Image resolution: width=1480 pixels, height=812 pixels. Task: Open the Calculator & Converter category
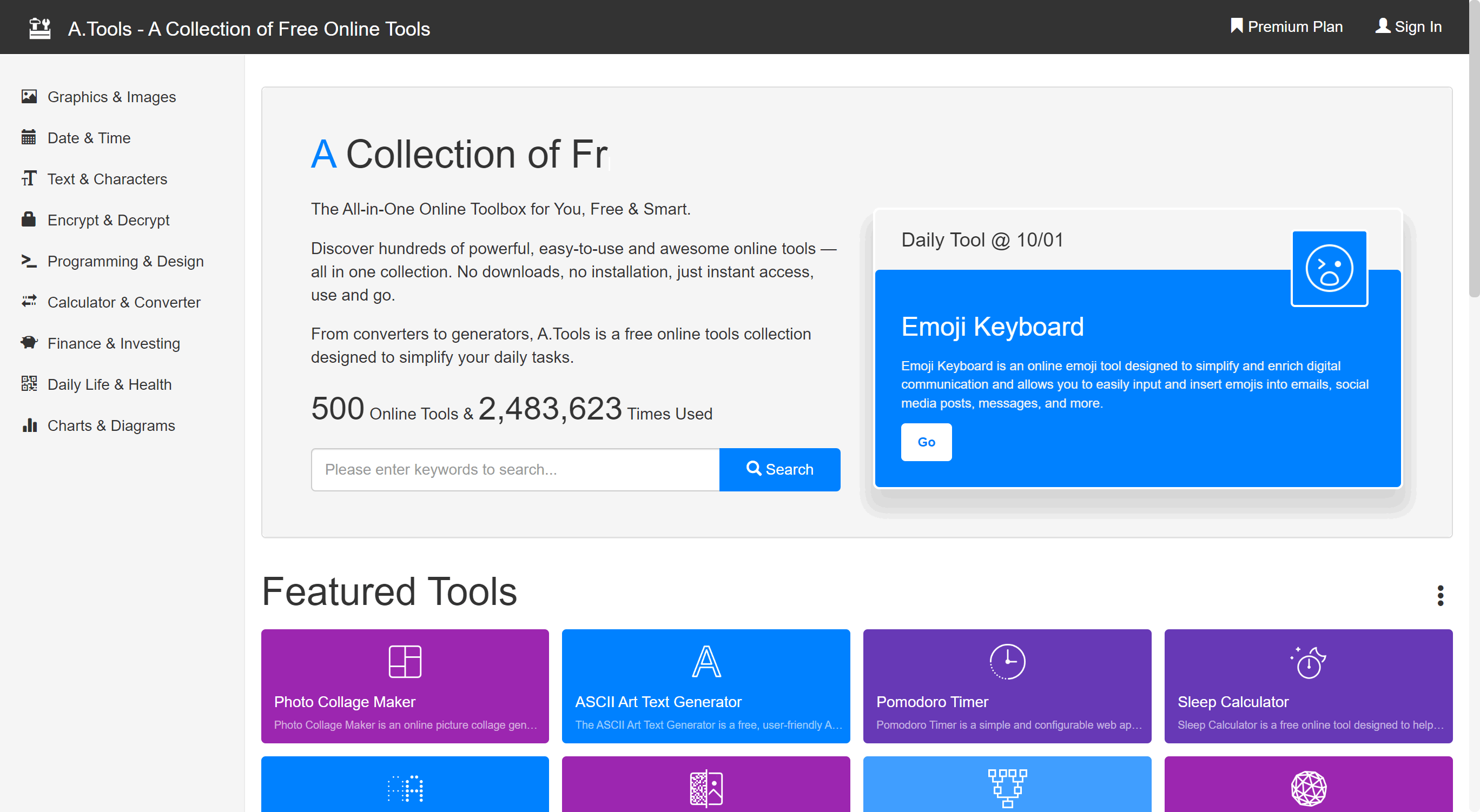[x=123, y=302]
